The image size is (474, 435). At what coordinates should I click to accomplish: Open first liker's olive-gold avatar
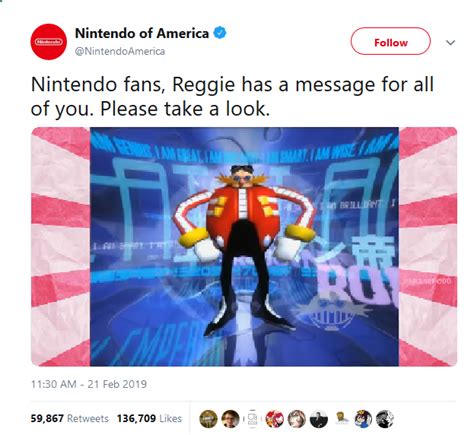click(208, 419)
